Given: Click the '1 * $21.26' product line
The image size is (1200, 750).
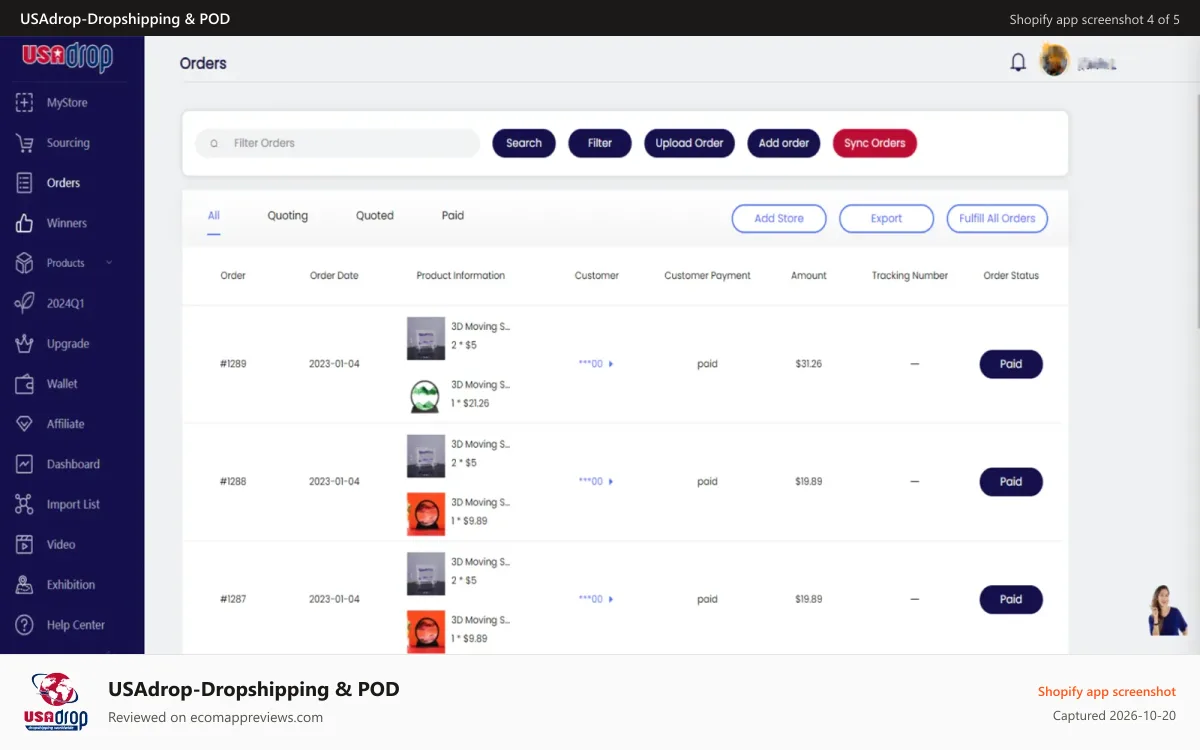Looking at the screenshot, I should pos(470,404).
